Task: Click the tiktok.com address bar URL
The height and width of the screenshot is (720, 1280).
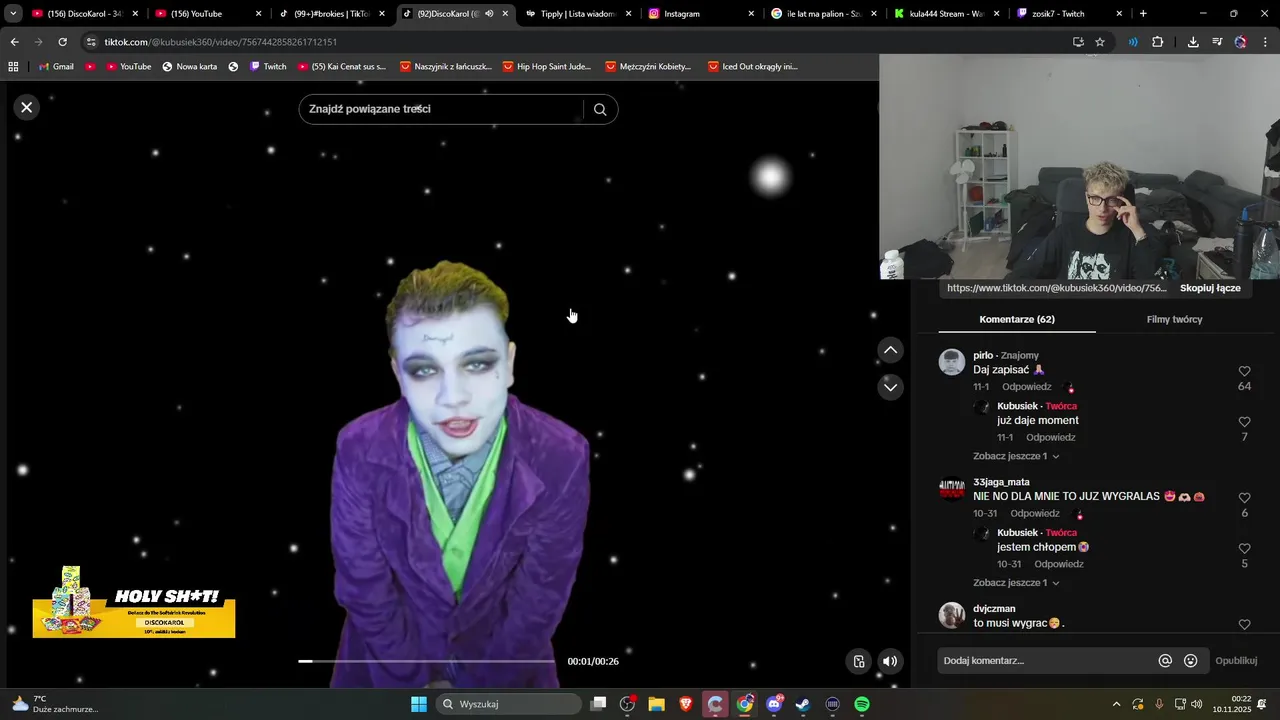Action: pos(220,42)
